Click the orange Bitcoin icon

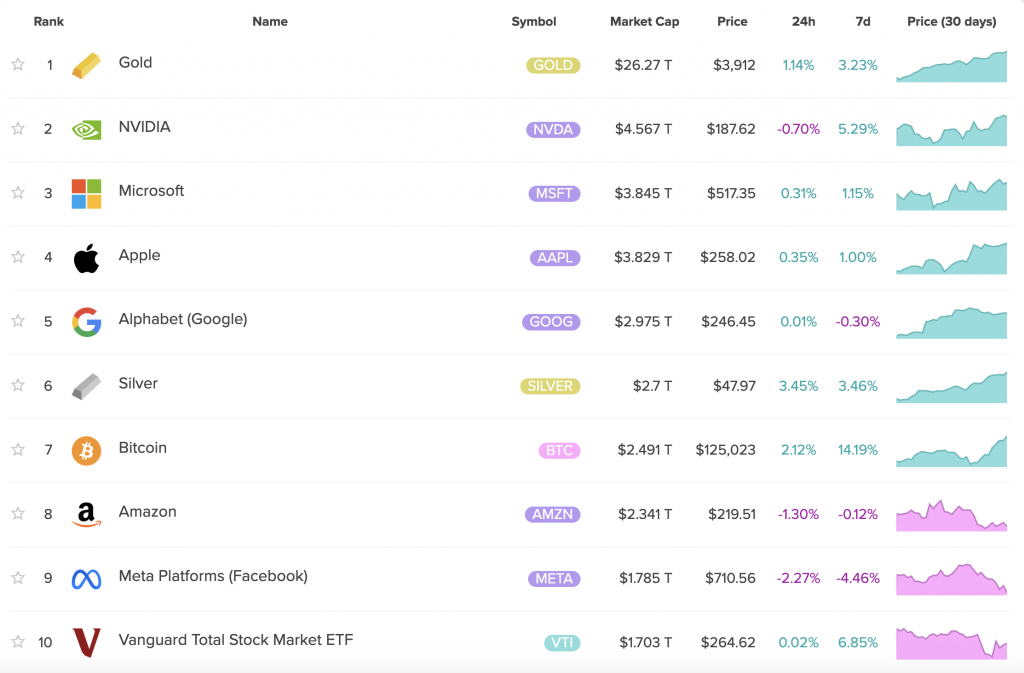coord(87,450)
